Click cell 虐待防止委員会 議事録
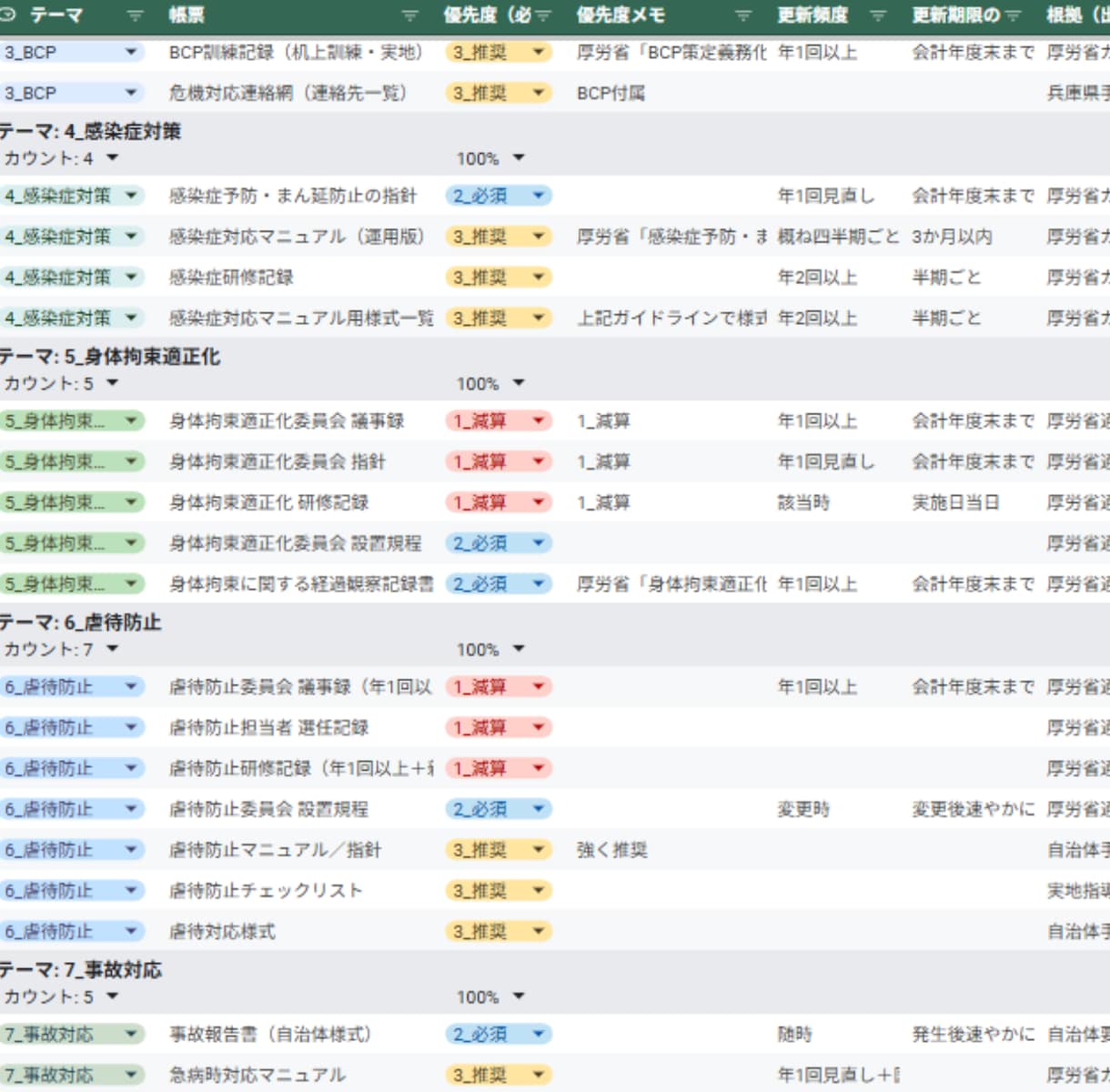 [x=301, y=687]
